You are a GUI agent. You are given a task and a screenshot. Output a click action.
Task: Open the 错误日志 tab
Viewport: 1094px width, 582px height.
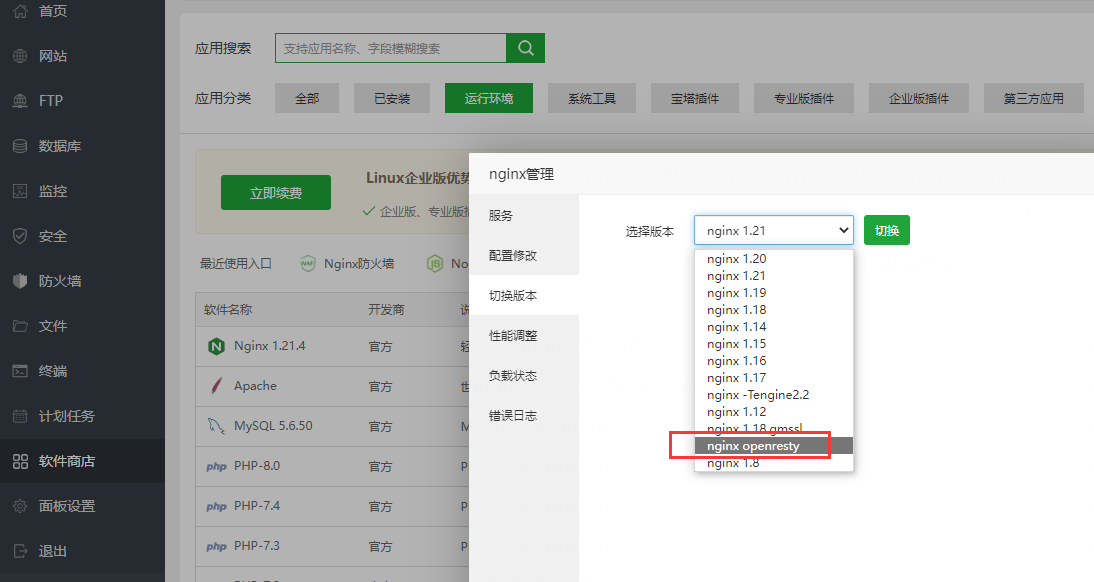[x=524, y=415]
